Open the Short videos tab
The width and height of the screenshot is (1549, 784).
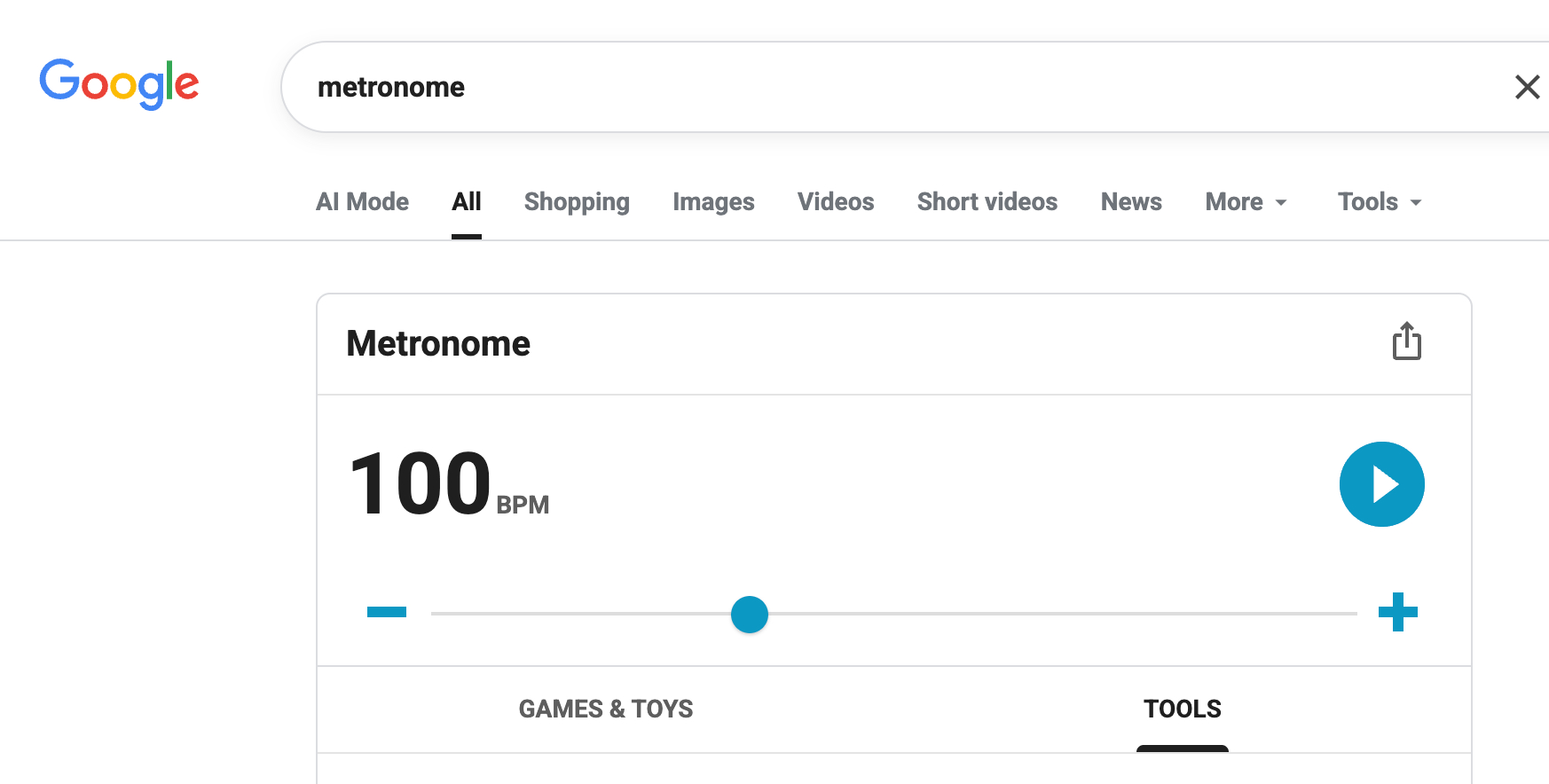coord(987,202)
